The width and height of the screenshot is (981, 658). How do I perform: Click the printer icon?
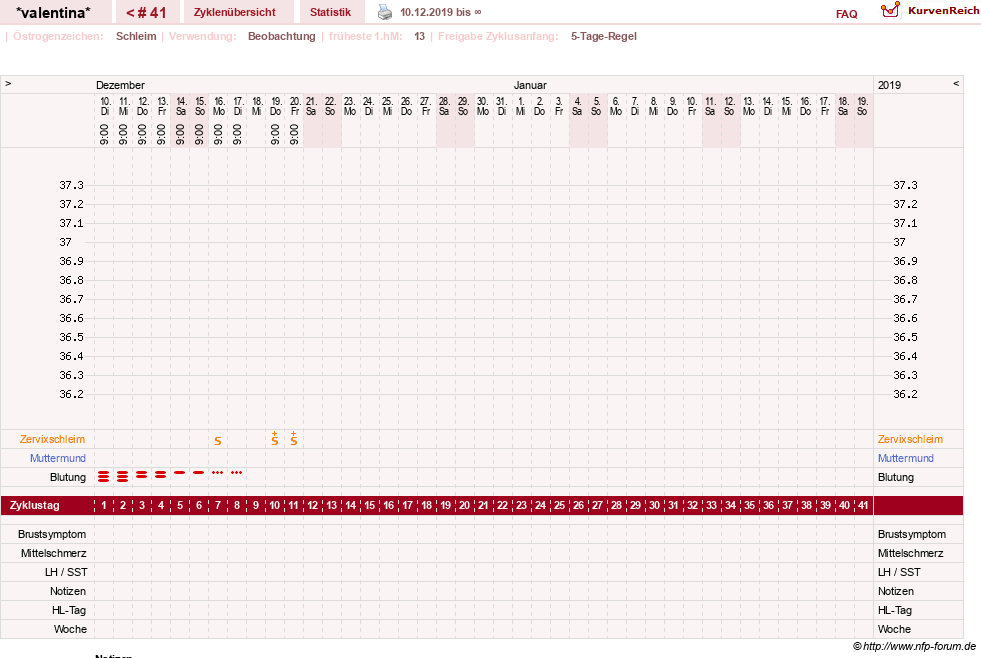pyautogui.click(x=385, y=13)
